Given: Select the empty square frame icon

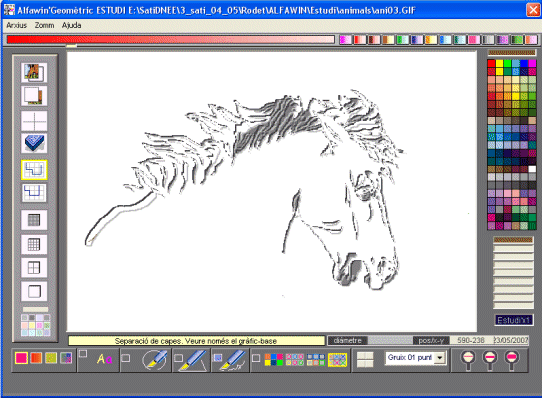Looking at the screenshot, I should tap(34, 291).
